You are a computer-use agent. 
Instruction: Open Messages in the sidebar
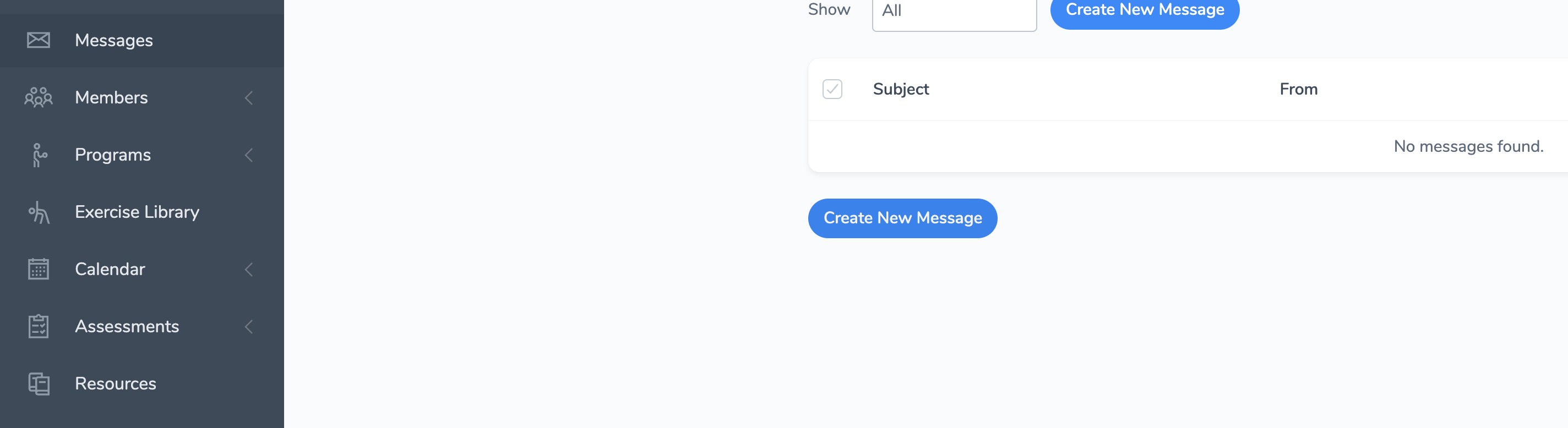[114, 40]
